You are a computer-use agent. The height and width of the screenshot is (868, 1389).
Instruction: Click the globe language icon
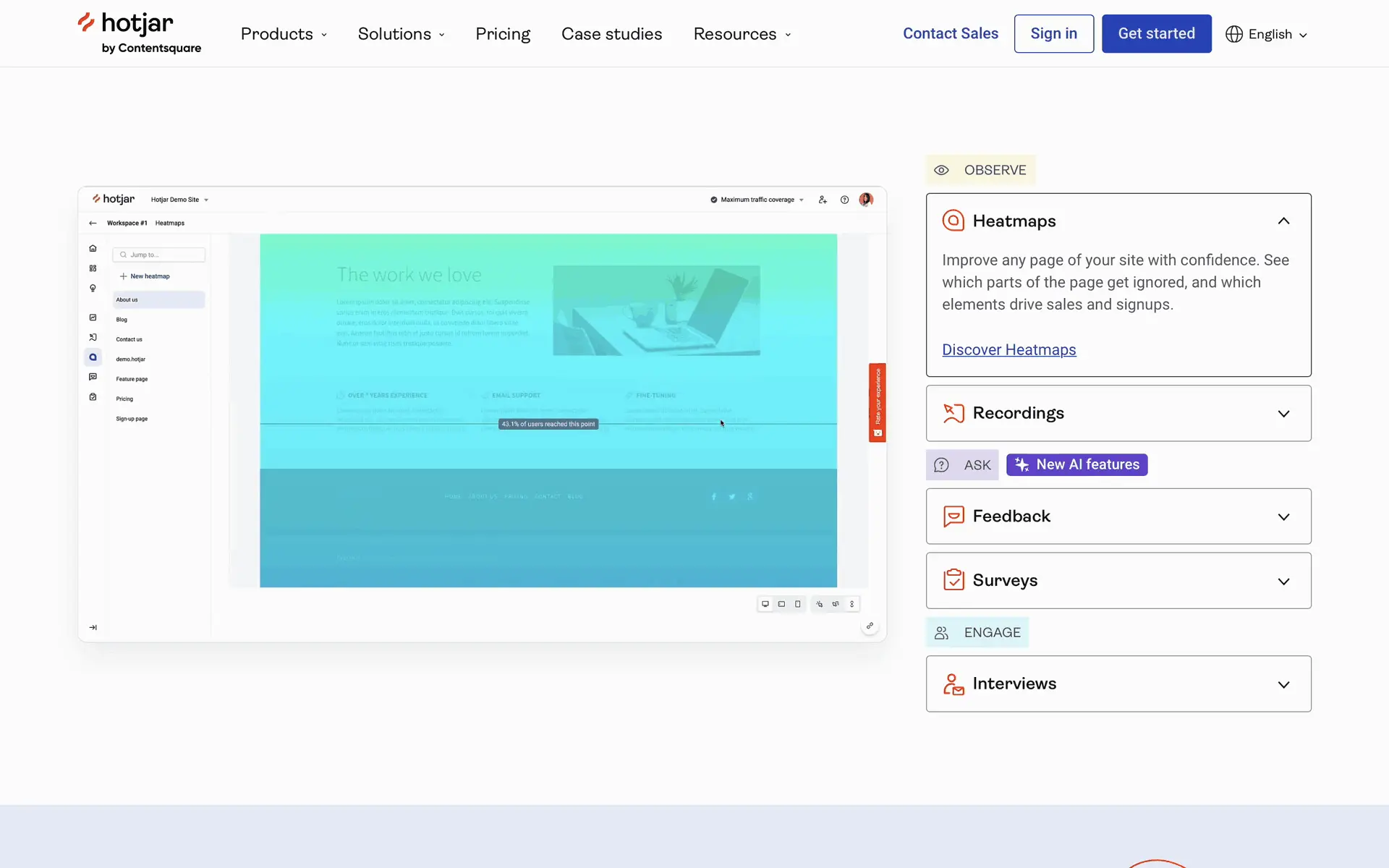[1233, 34]
